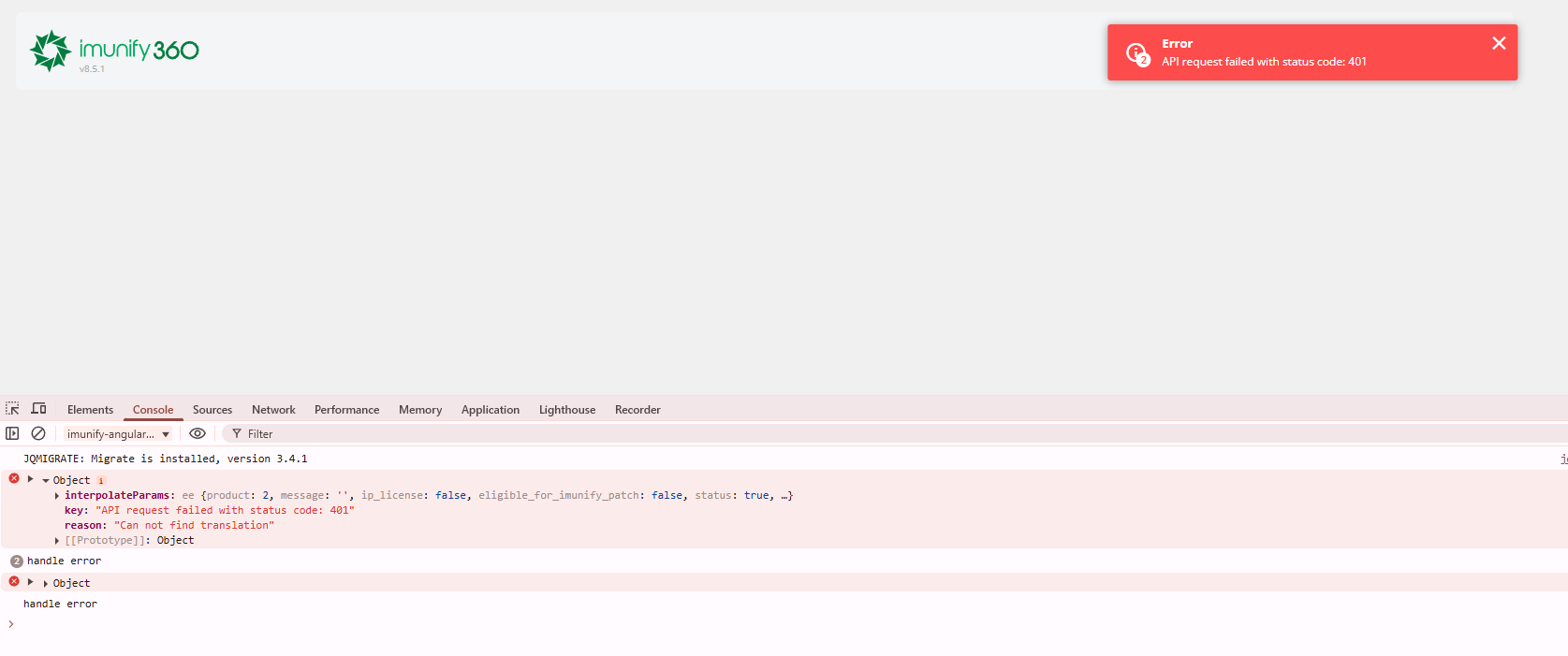Screen dimensions: 1568x656
Task: Click the Imunify360 logo
Action: click(x=114, y=51)
